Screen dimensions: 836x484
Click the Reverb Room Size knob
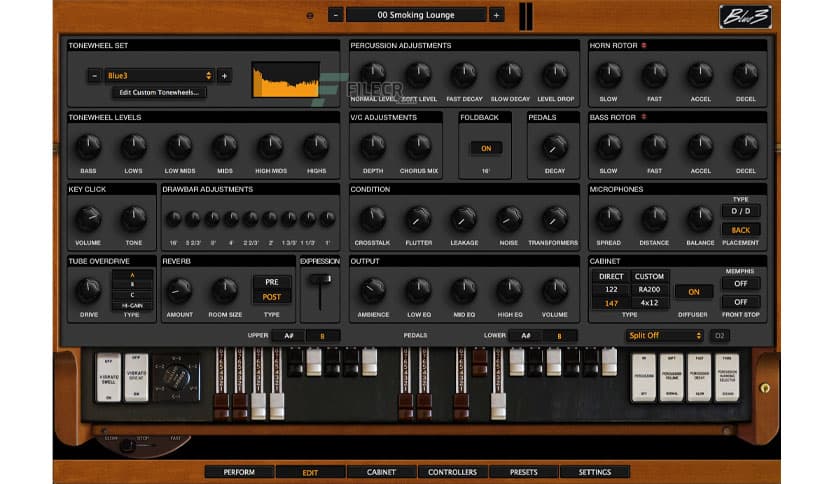click(224, 291)
